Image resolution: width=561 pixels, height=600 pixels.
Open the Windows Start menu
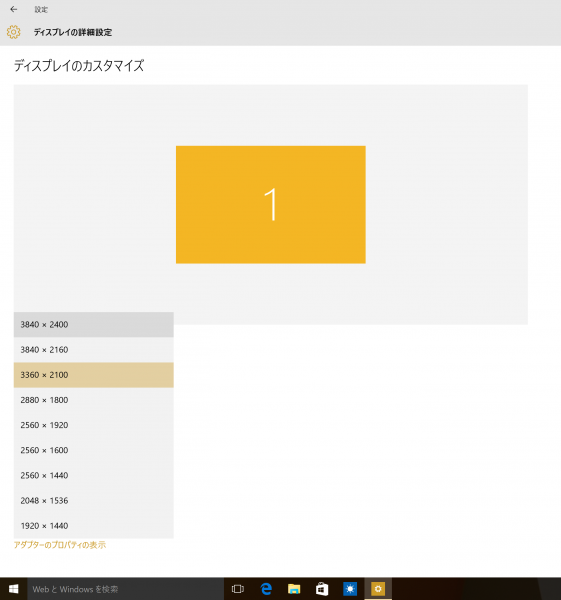13,589
